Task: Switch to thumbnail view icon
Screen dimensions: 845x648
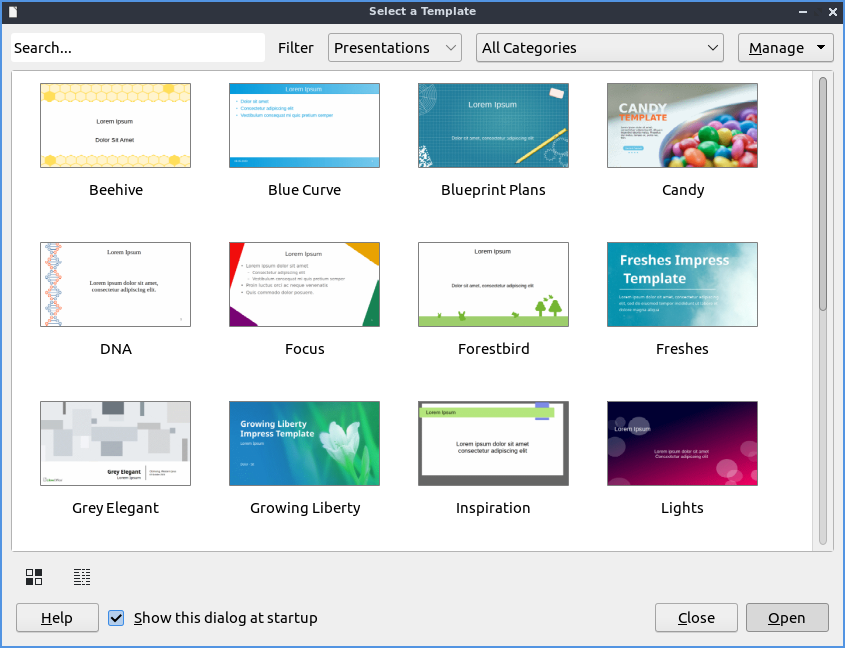Action: [x=34, y=577]
